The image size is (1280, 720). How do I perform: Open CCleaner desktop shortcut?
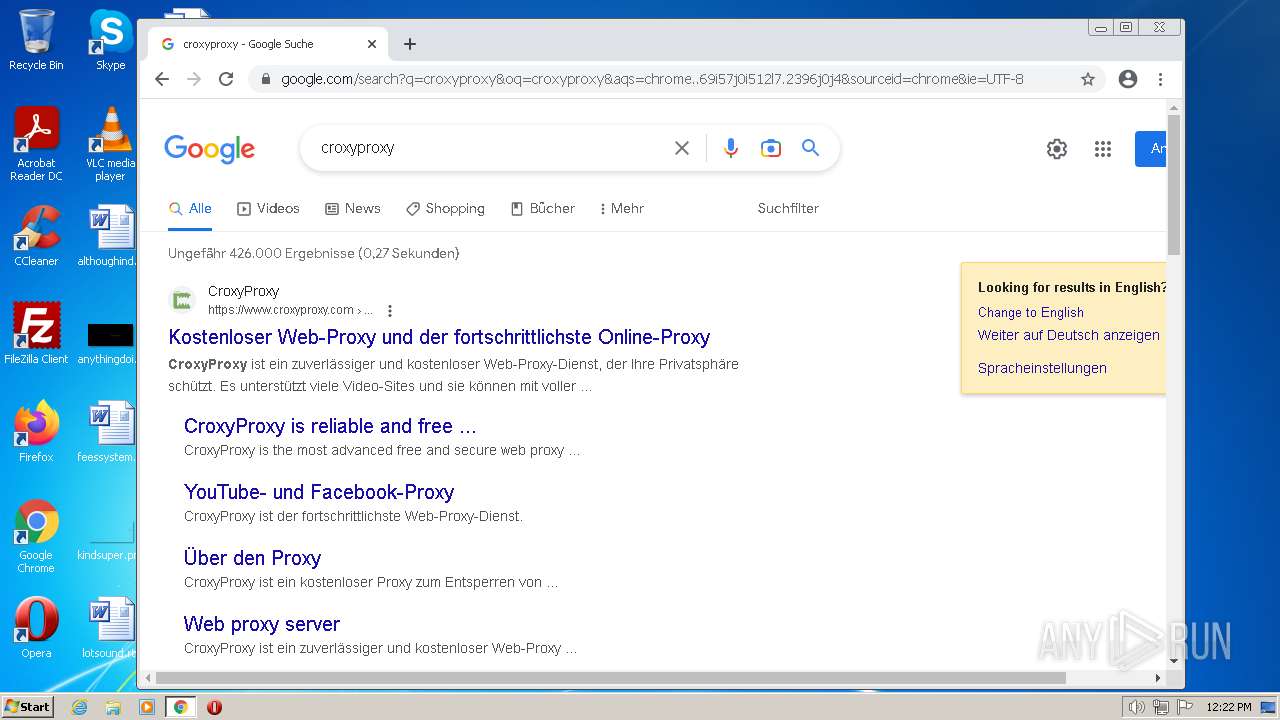tap(36, 236)
